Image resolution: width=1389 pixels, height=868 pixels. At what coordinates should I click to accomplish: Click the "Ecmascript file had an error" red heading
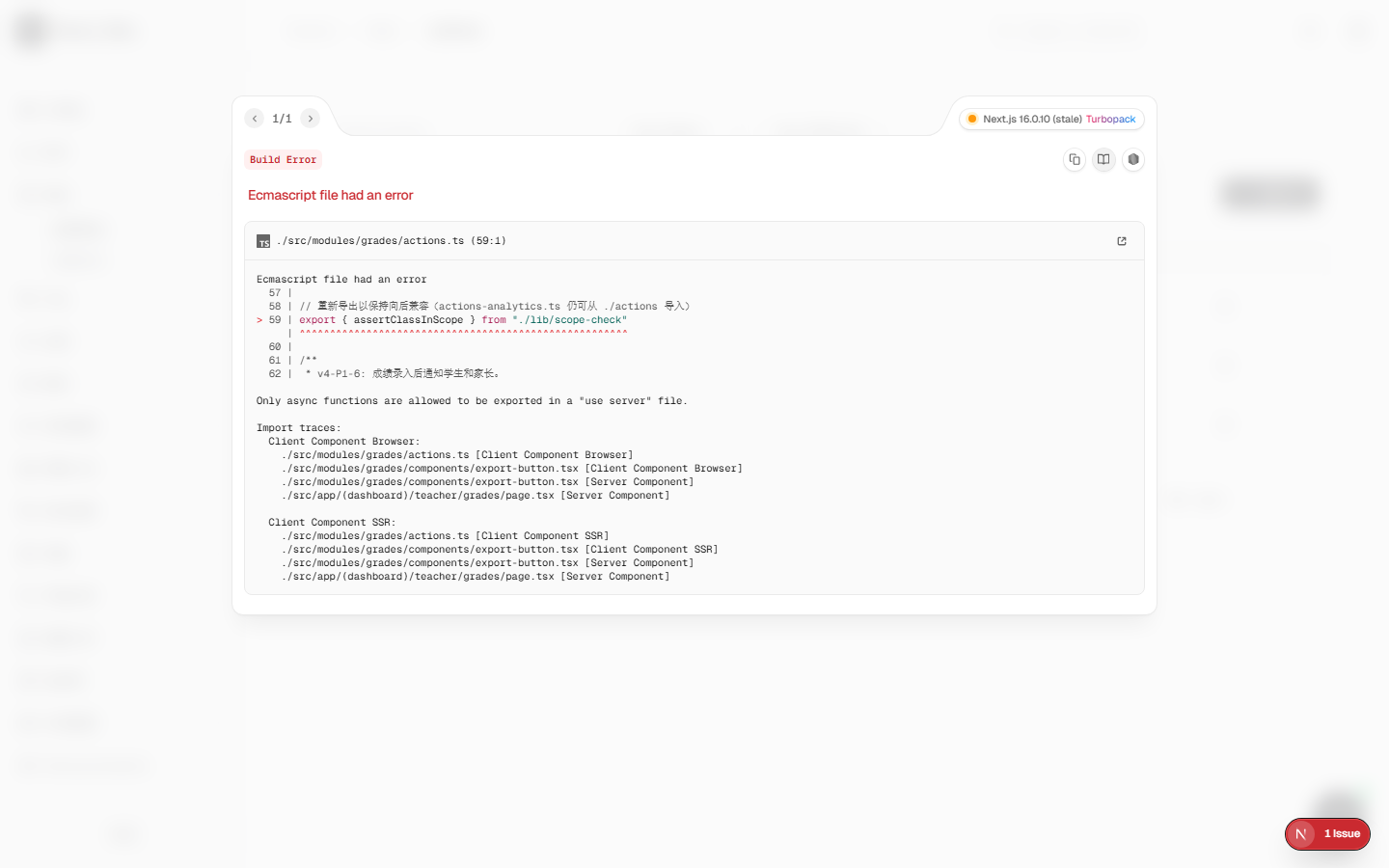click(x=330, y=195)
